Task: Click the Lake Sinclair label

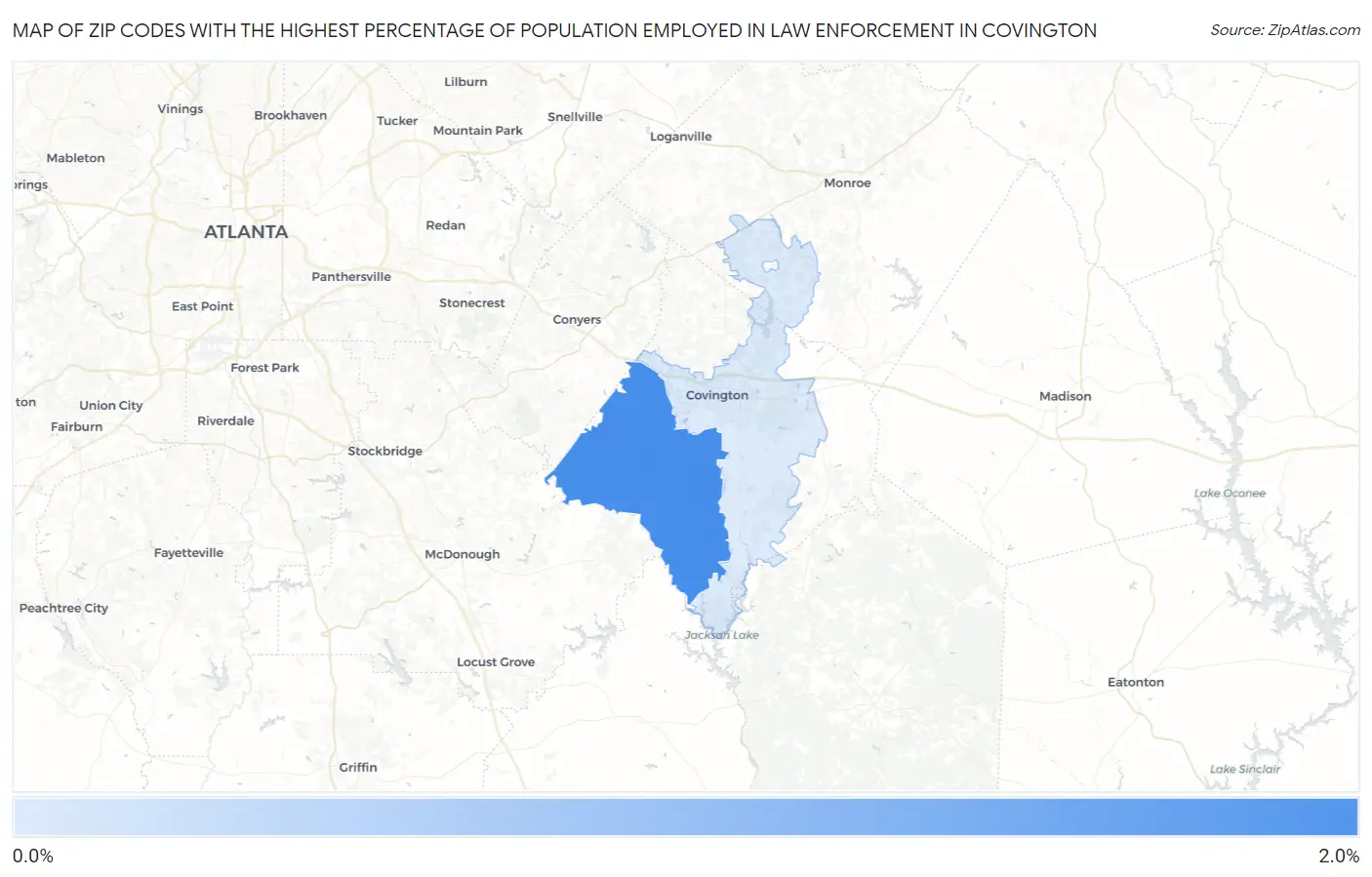Action: pyautogui.click(x=1245, y=770)
